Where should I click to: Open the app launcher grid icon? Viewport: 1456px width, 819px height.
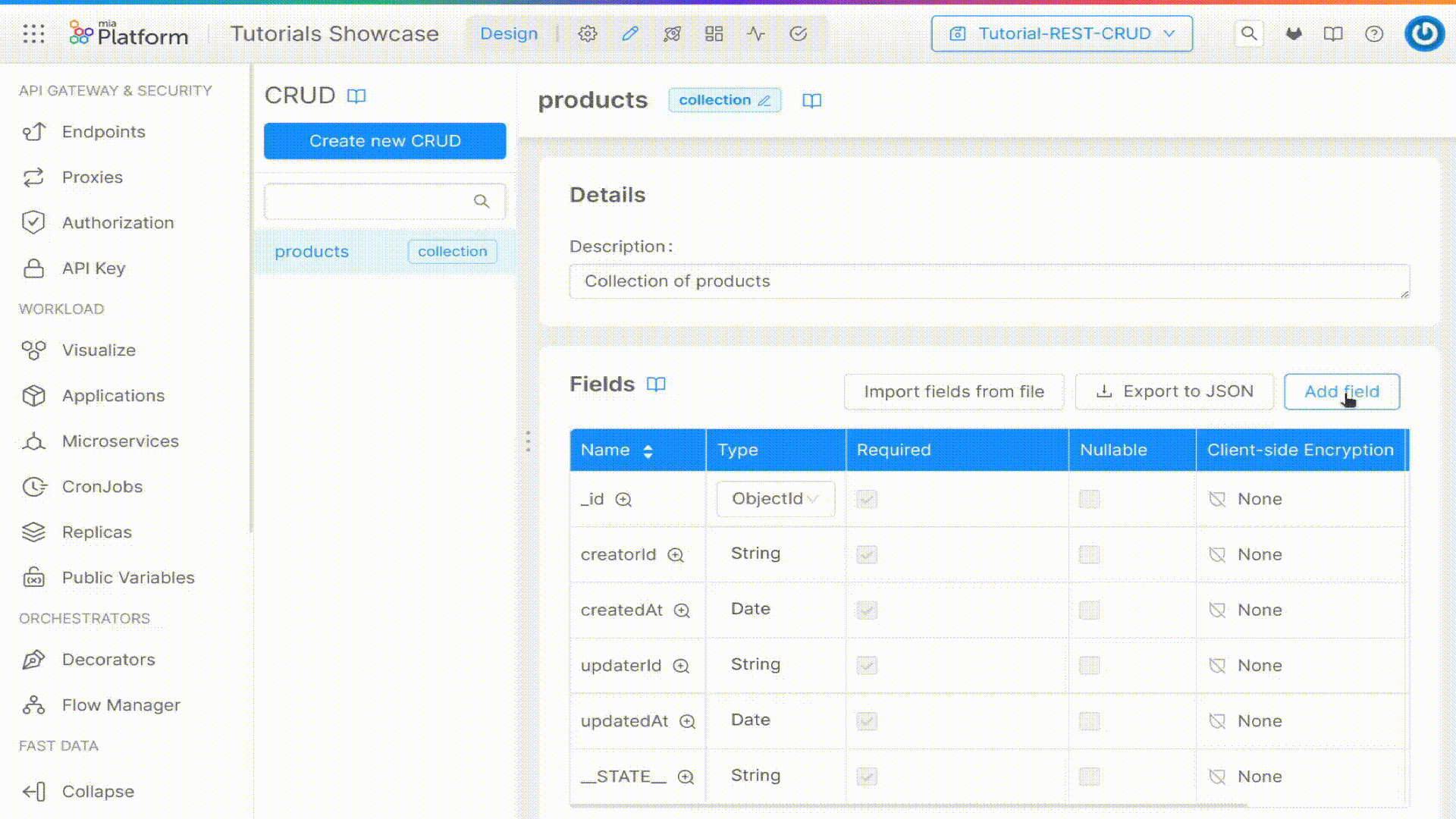click(x=33, y=33)
